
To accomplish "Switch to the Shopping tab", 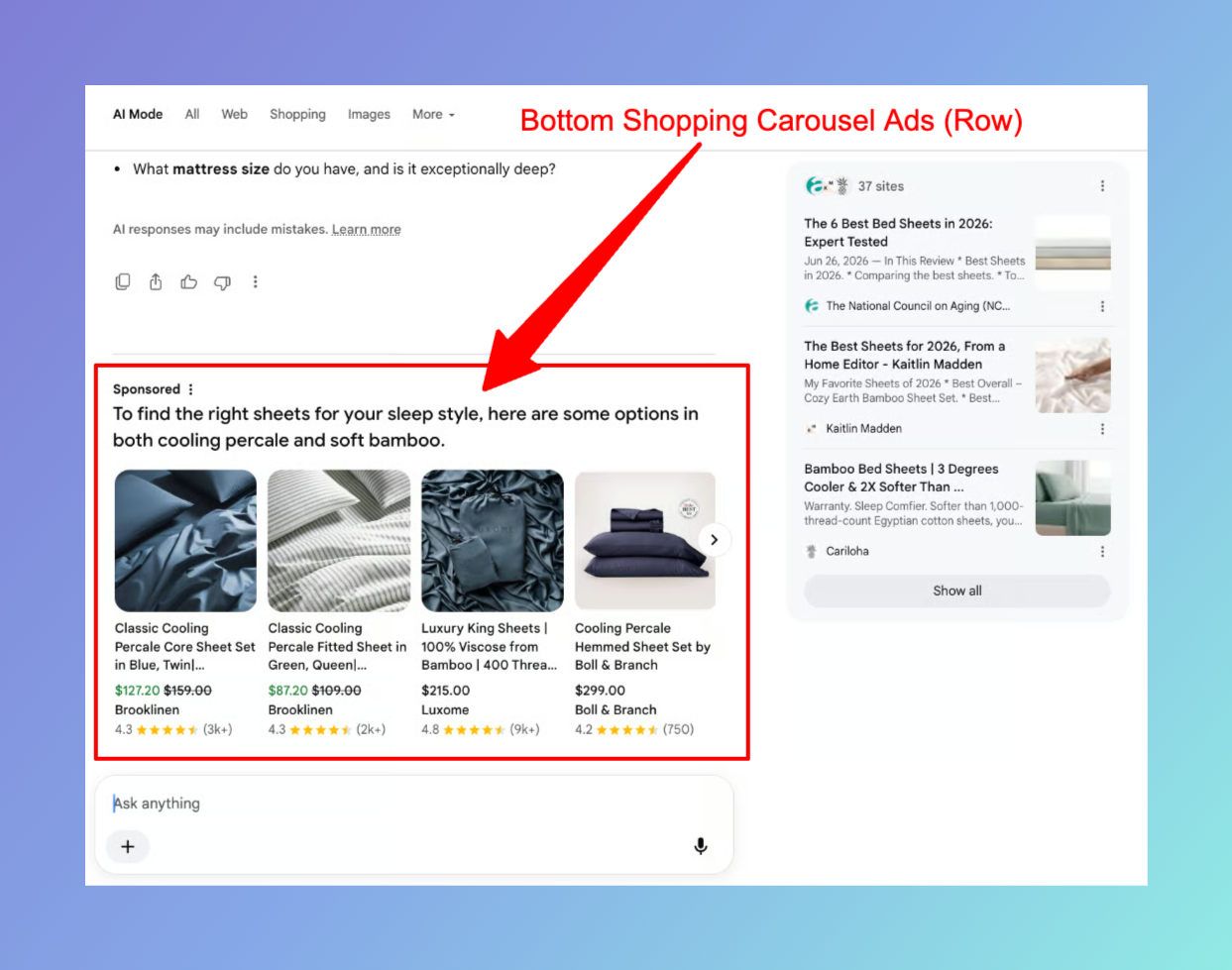I will click(297, 115).
